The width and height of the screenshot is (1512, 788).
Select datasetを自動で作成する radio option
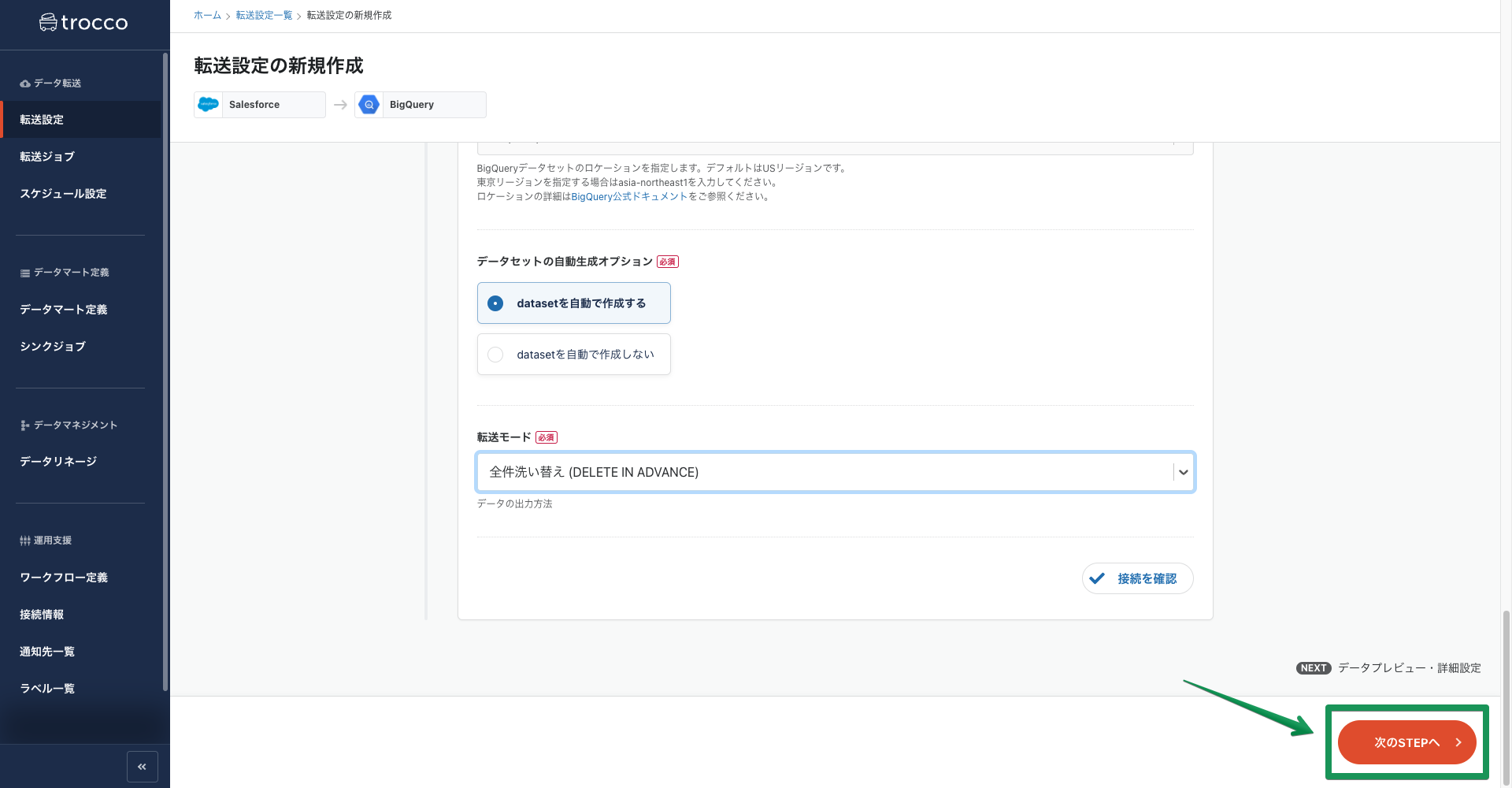click(574, 303)
